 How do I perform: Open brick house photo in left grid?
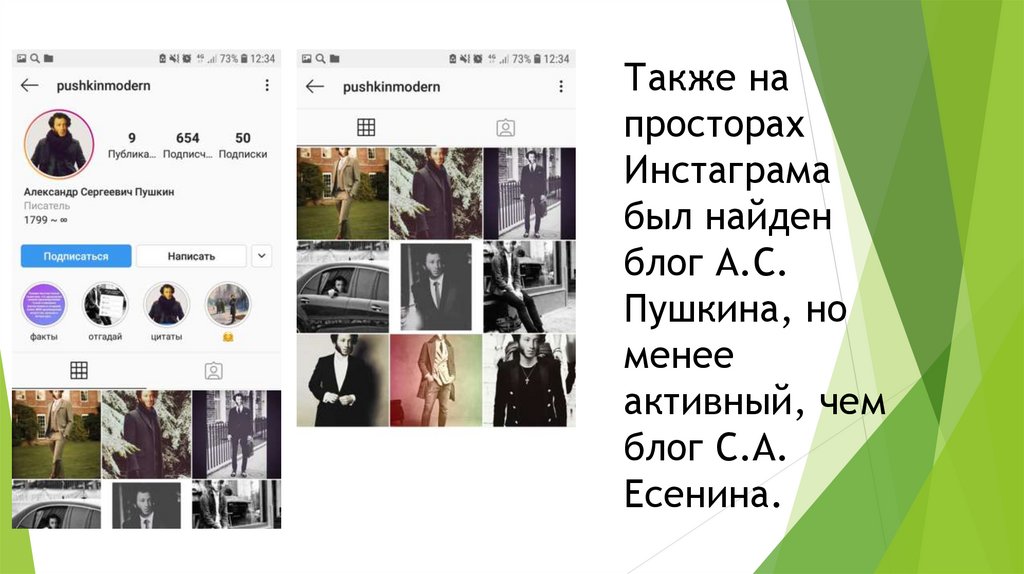[56, 434]
